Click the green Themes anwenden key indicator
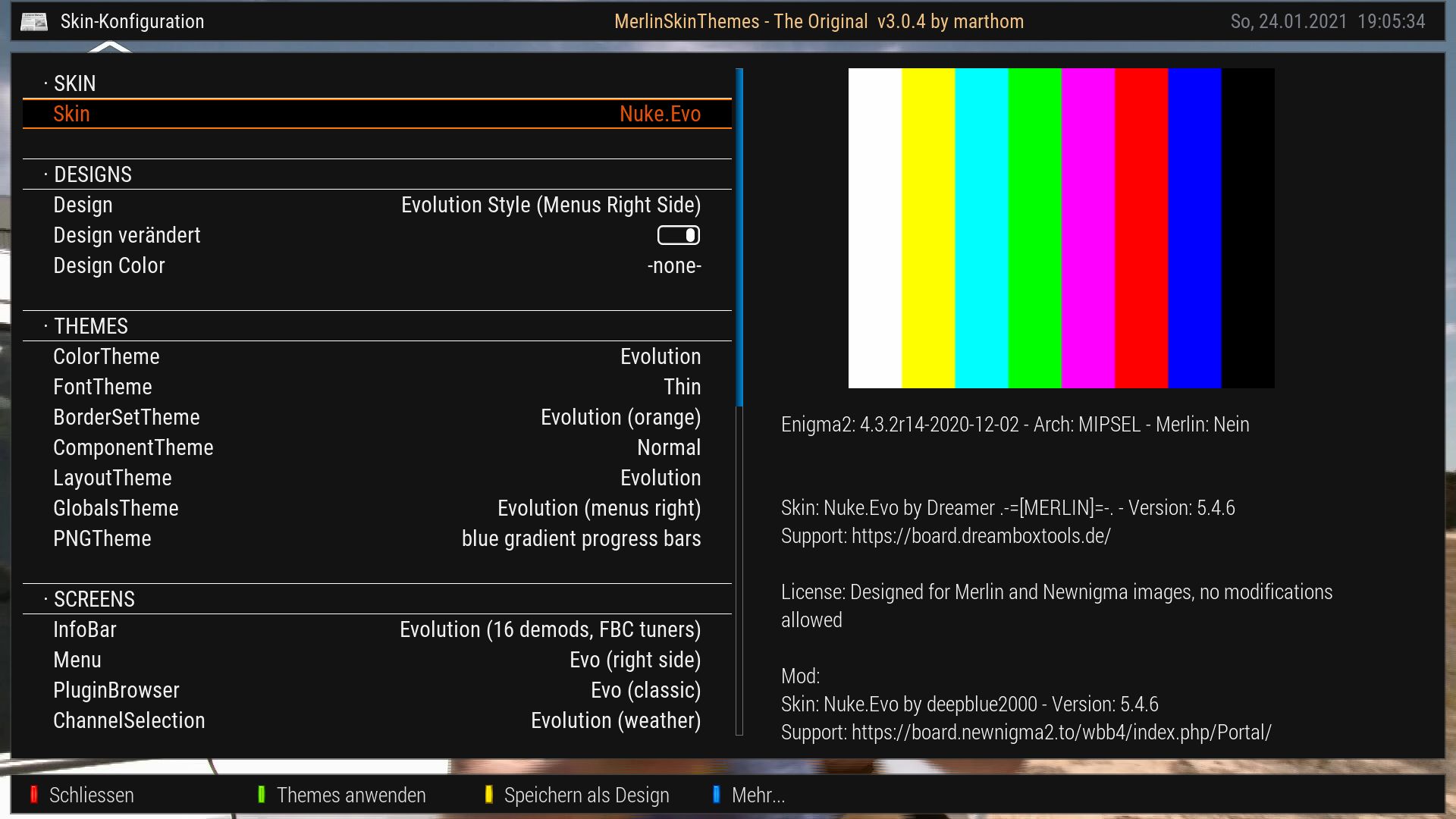The width and height of the screenshot is (1456, 819). pyautogui.click(x=261, y=794)
